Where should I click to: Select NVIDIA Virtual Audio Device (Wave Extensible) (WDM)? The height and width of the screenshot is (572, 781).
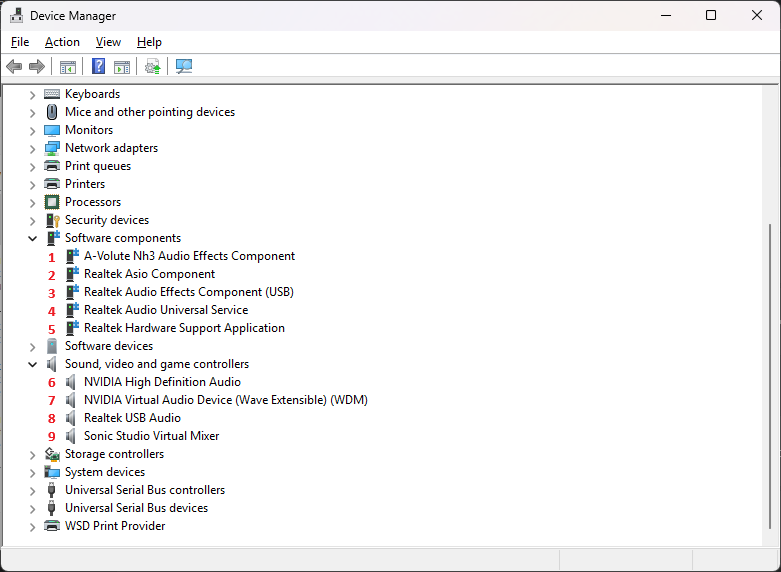(226, 400)
